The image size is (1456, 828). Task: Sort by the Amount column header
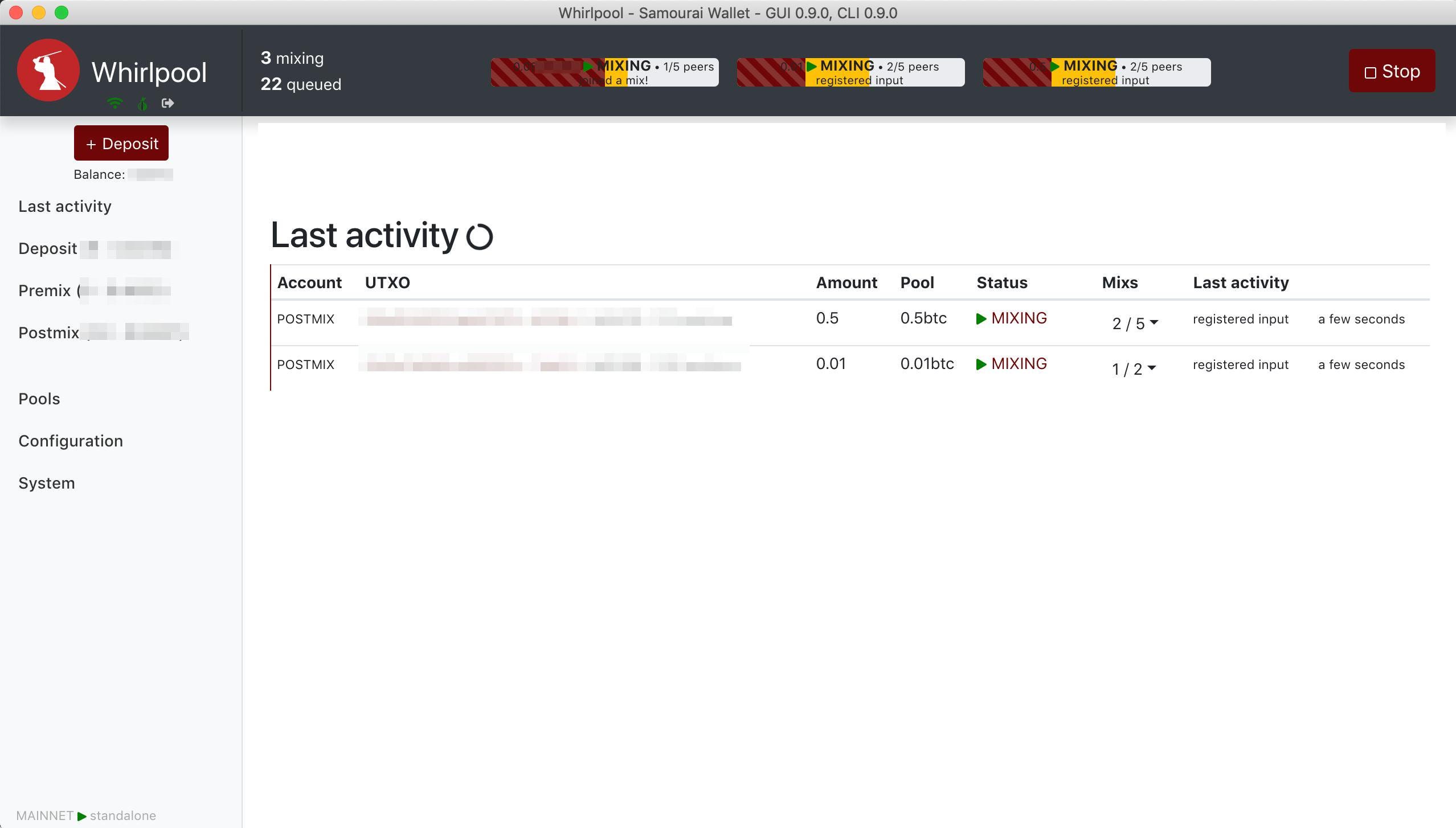(x=846, y=282)
